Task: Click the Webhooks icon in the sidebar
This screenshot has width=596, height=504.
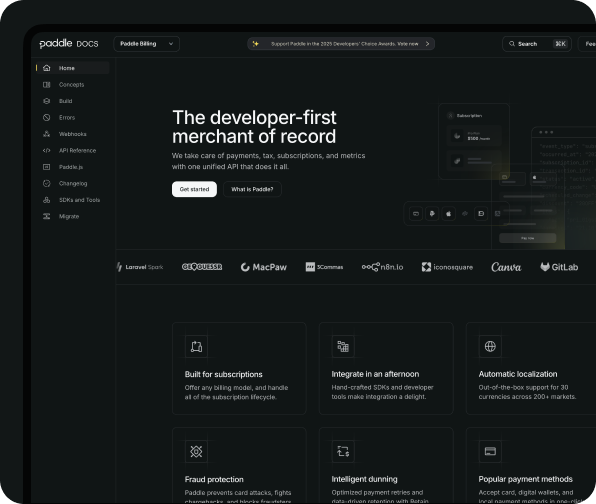Action: pos(46,134)
